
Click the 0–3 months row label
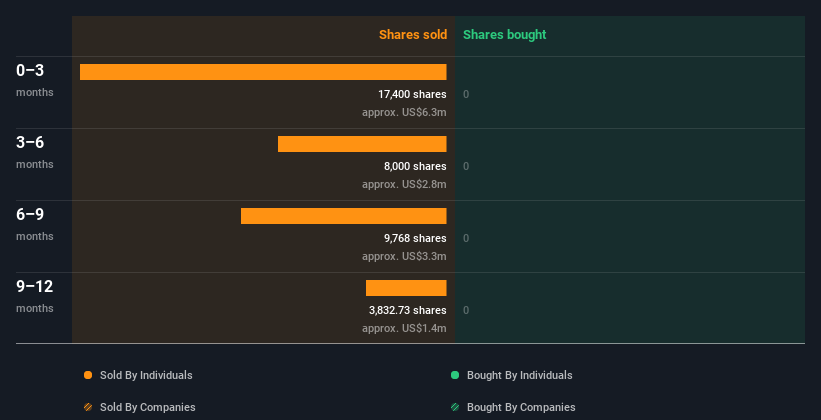click(x=35, y=80)
